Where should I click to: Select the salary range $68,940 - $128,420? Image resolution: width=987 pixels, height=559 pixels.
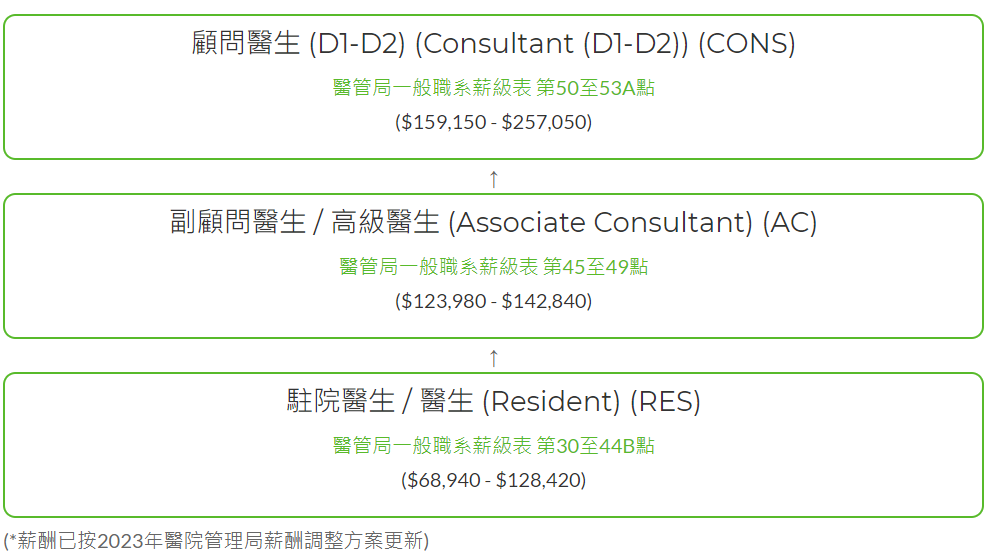click(x=494, y=480)
